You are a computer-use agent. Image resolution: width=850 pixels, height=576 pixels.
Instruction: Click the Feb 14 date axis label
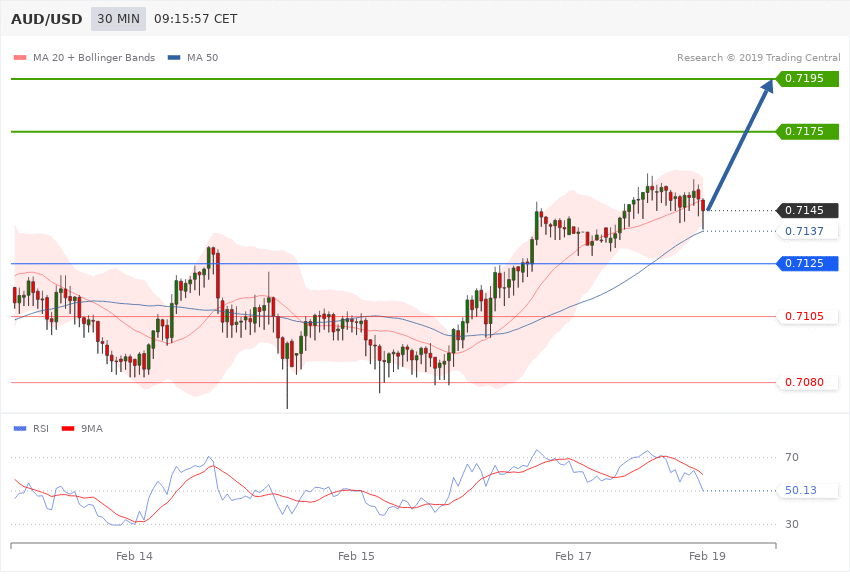134,556
